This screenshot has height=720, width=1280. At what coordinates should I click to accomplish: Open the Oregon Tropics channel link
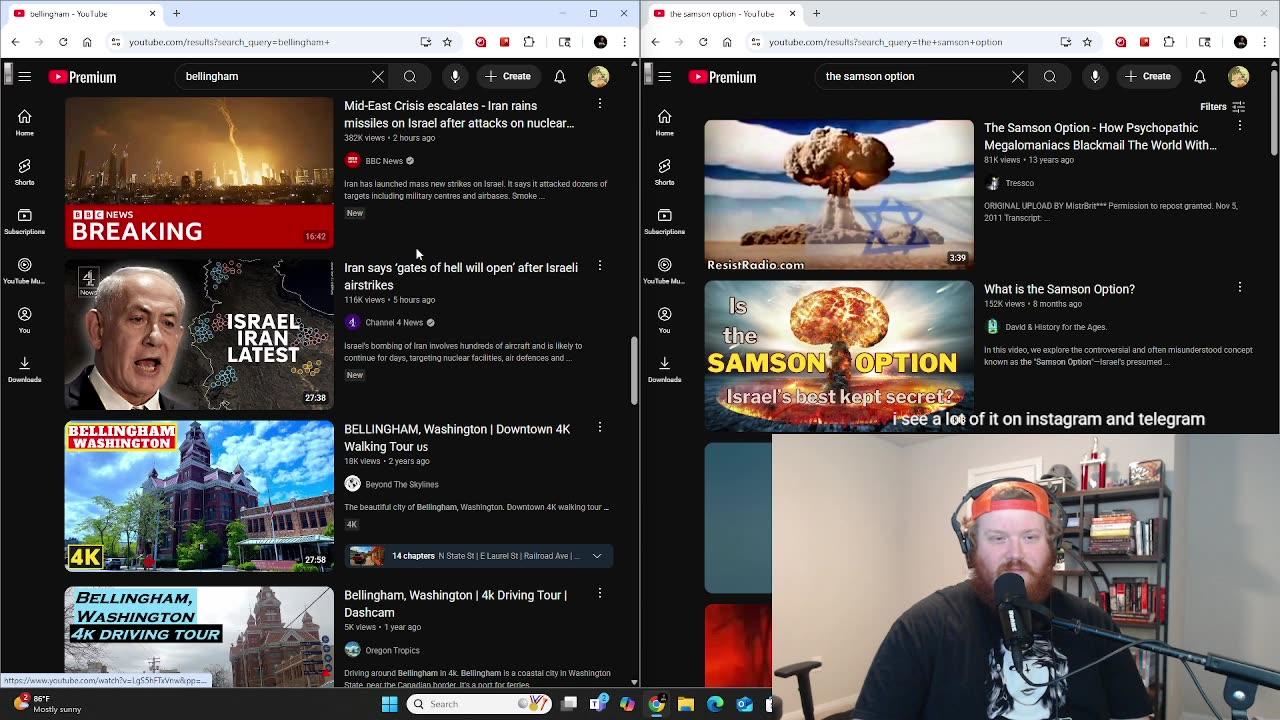(x=392, y=650)
